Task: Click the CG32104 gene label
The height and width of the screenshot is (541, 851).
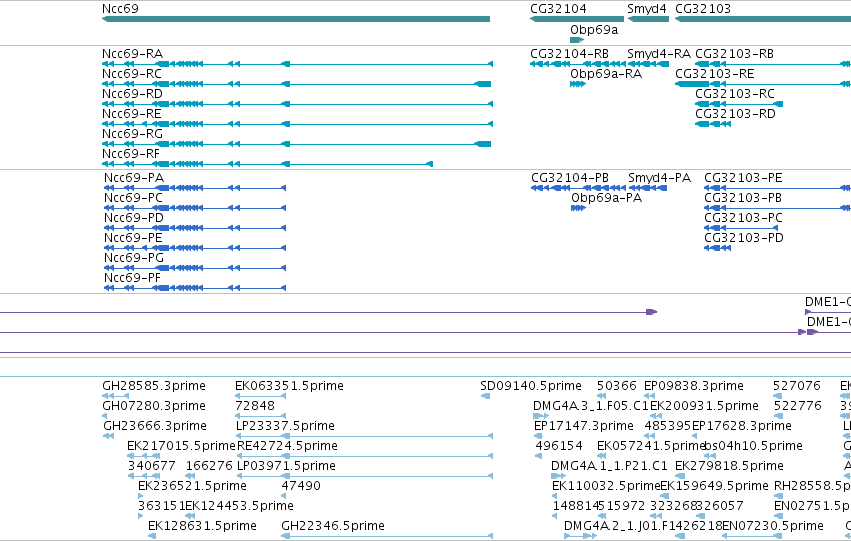Action: click(558, 9)
